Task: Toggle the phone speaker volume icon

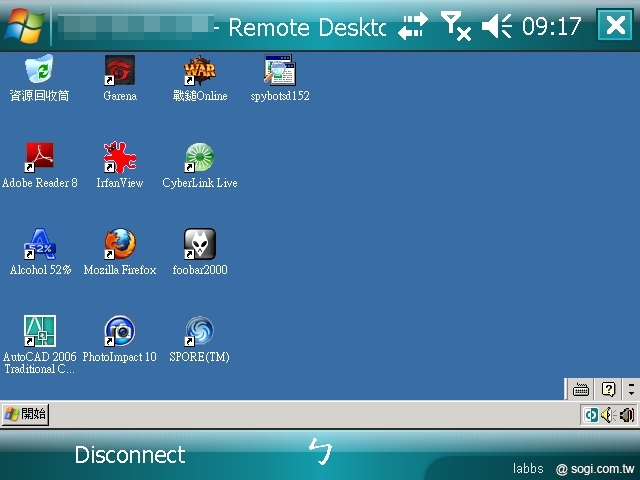Action: (497, 26)
